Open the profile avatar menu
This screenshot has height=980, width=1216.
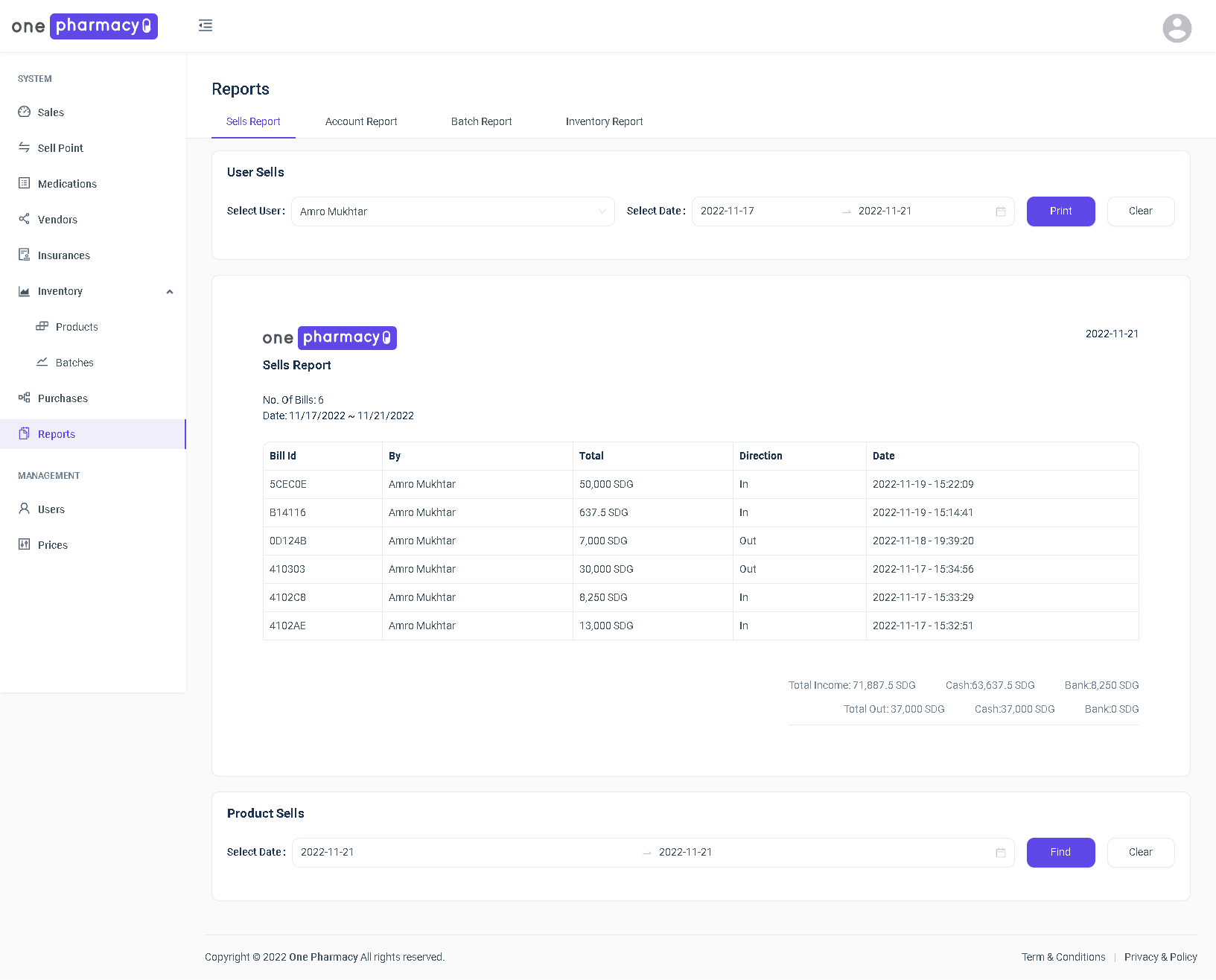click(x=1177, y=28)
